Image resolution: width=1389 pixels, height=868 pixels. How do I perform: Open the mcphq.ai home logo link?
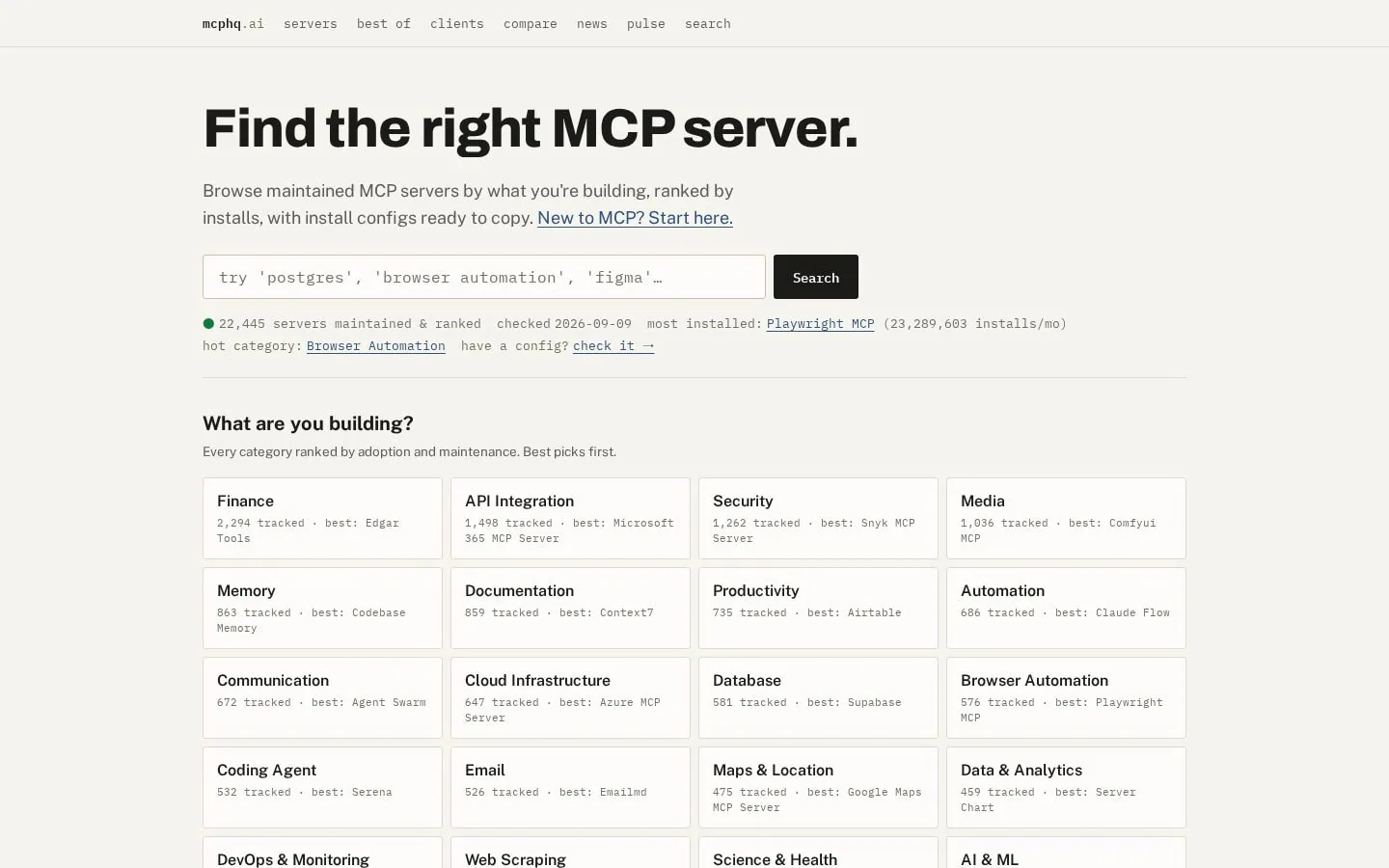pyautogui.click(x=232, y=23)
